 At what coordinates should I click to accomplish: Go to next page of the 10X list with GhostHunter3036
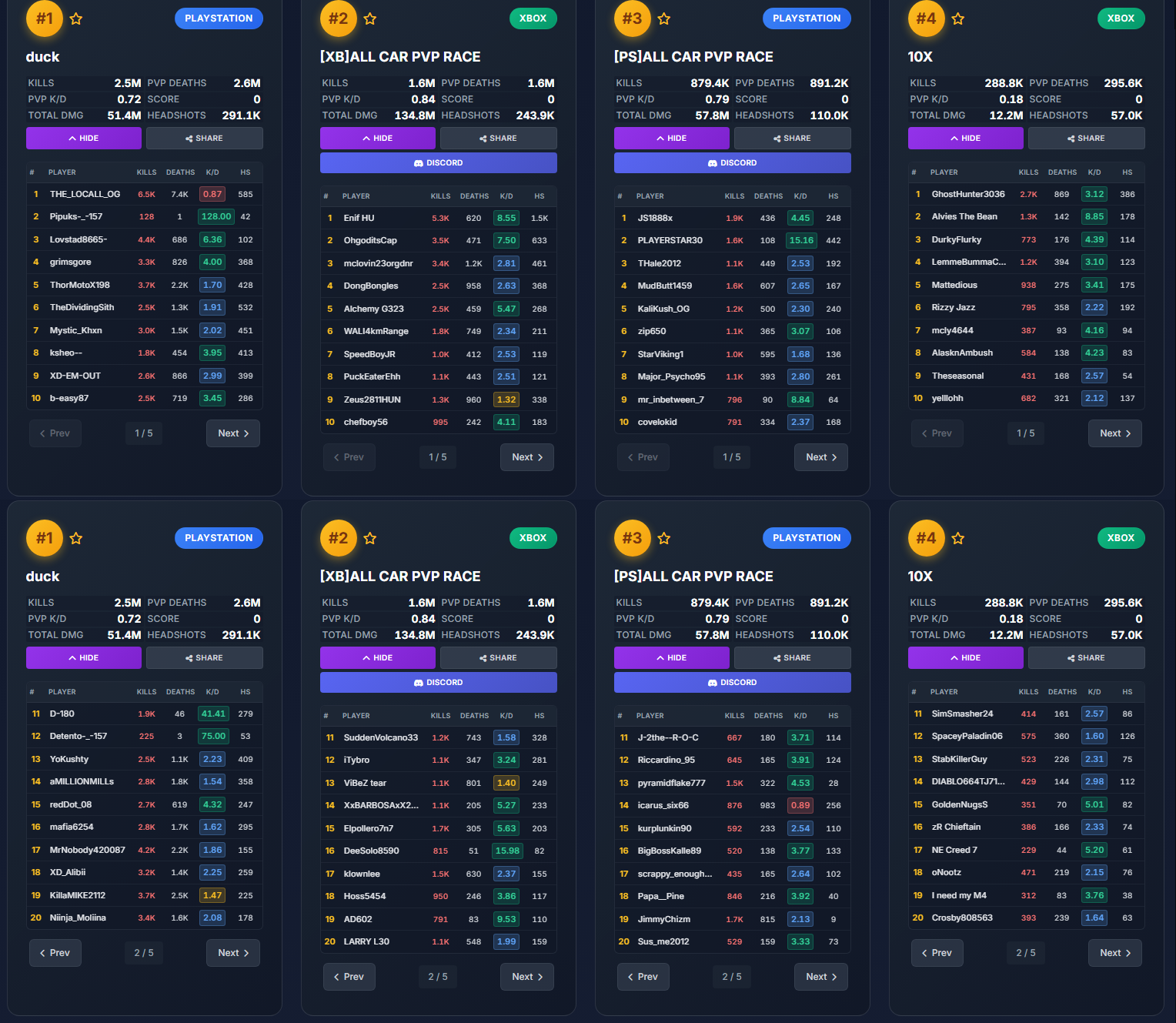click(1115, 433)
